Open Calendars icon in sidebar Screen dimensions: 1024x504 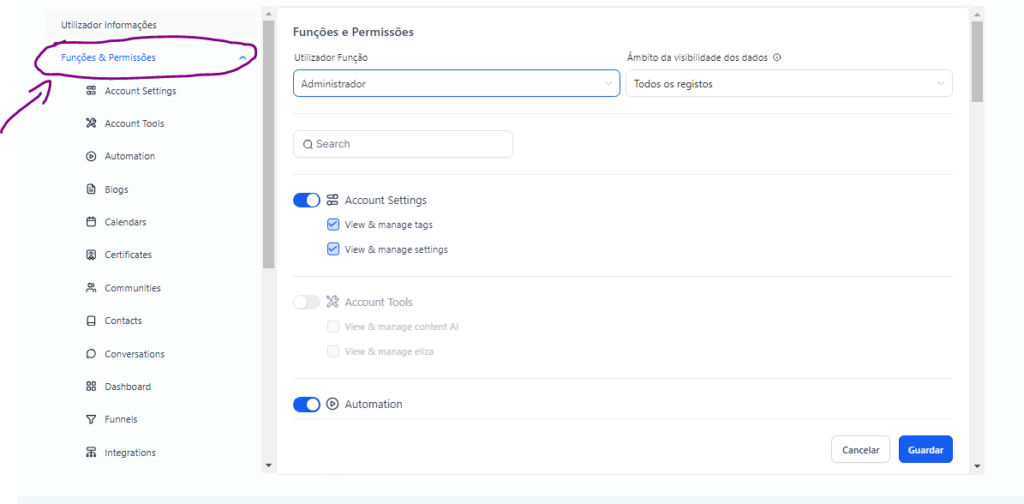(91, 222)
